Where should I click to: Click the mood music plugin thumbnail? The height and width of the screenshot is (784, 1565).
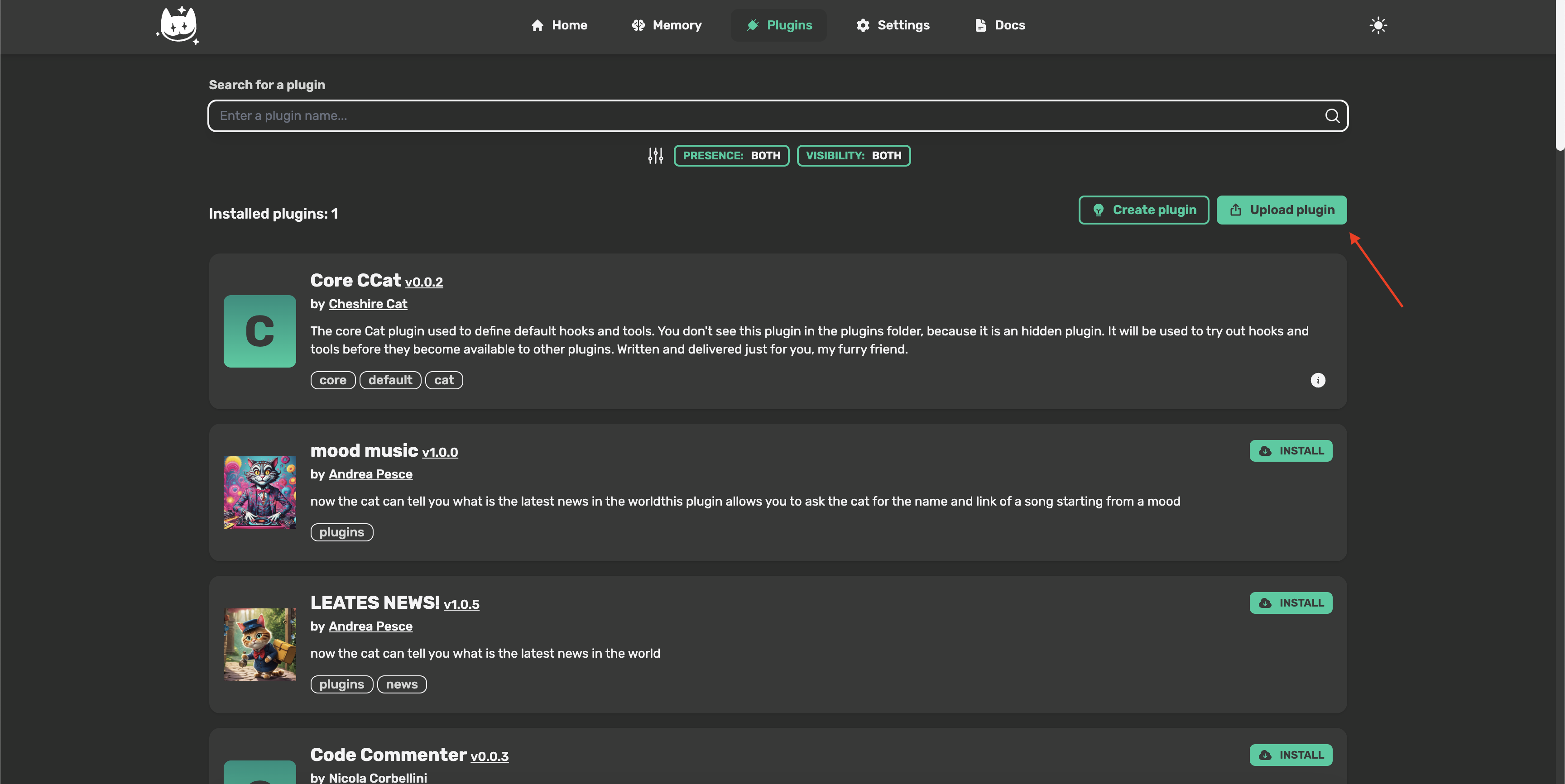(259, 492)
